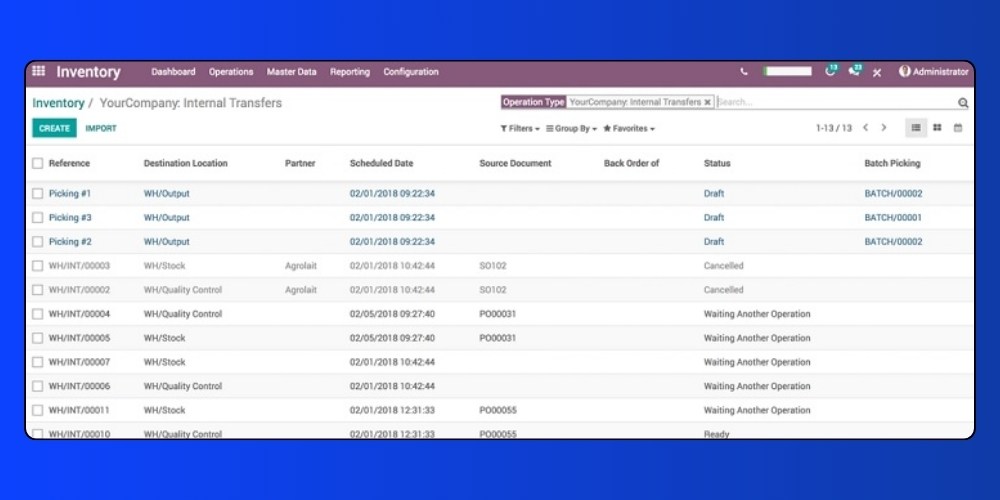The height and width of the screenshot is (500, 1000).
Task: Click the Inventory app title
Action: point(88,72)
